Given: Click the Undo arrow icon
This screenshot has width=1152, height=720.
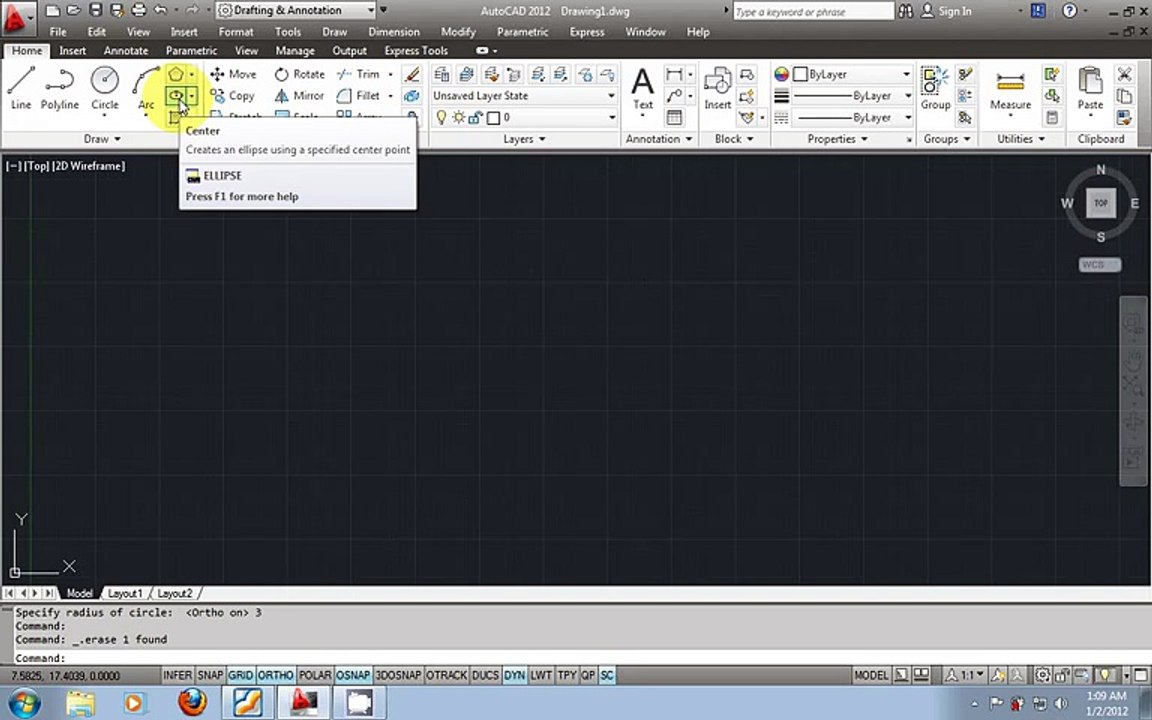Looking at the screenshot, I should [x=160, y=10].
